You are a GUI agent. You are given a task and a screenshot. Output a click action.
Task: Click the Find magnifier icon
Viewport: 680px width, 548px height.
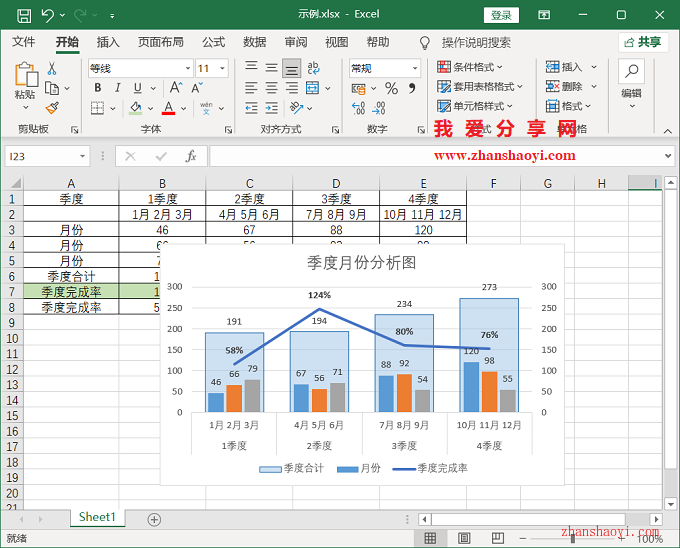tap(631, 71)
